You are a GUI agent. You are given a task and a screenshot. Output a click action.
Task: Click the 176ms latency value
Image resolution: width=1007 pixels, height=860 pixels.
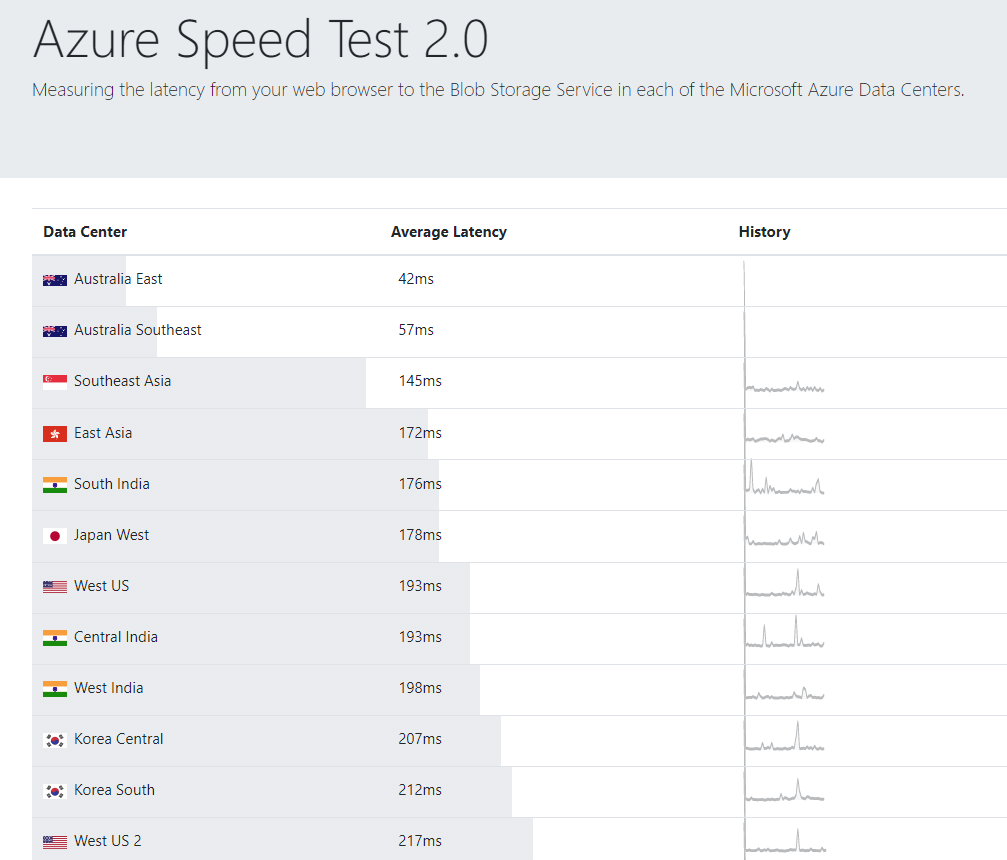(420, 484)
